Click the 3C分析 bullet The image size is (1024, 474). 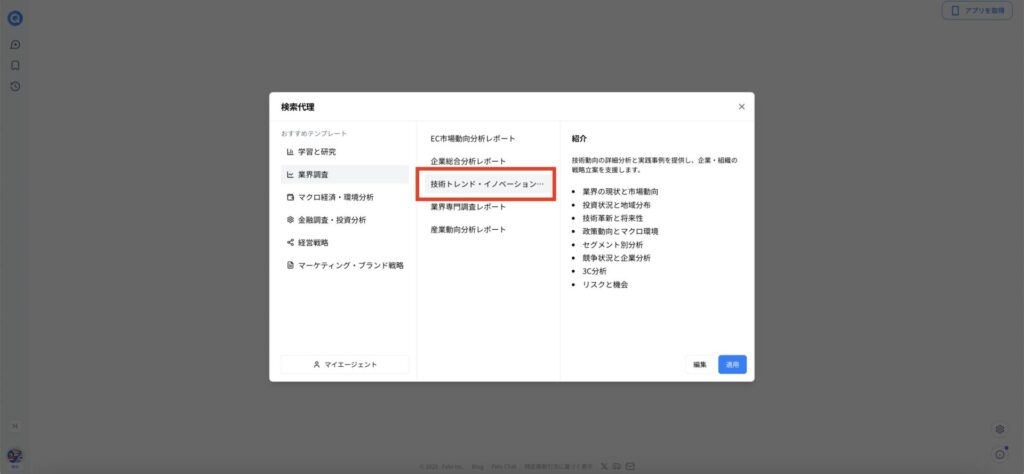point(594,271)
